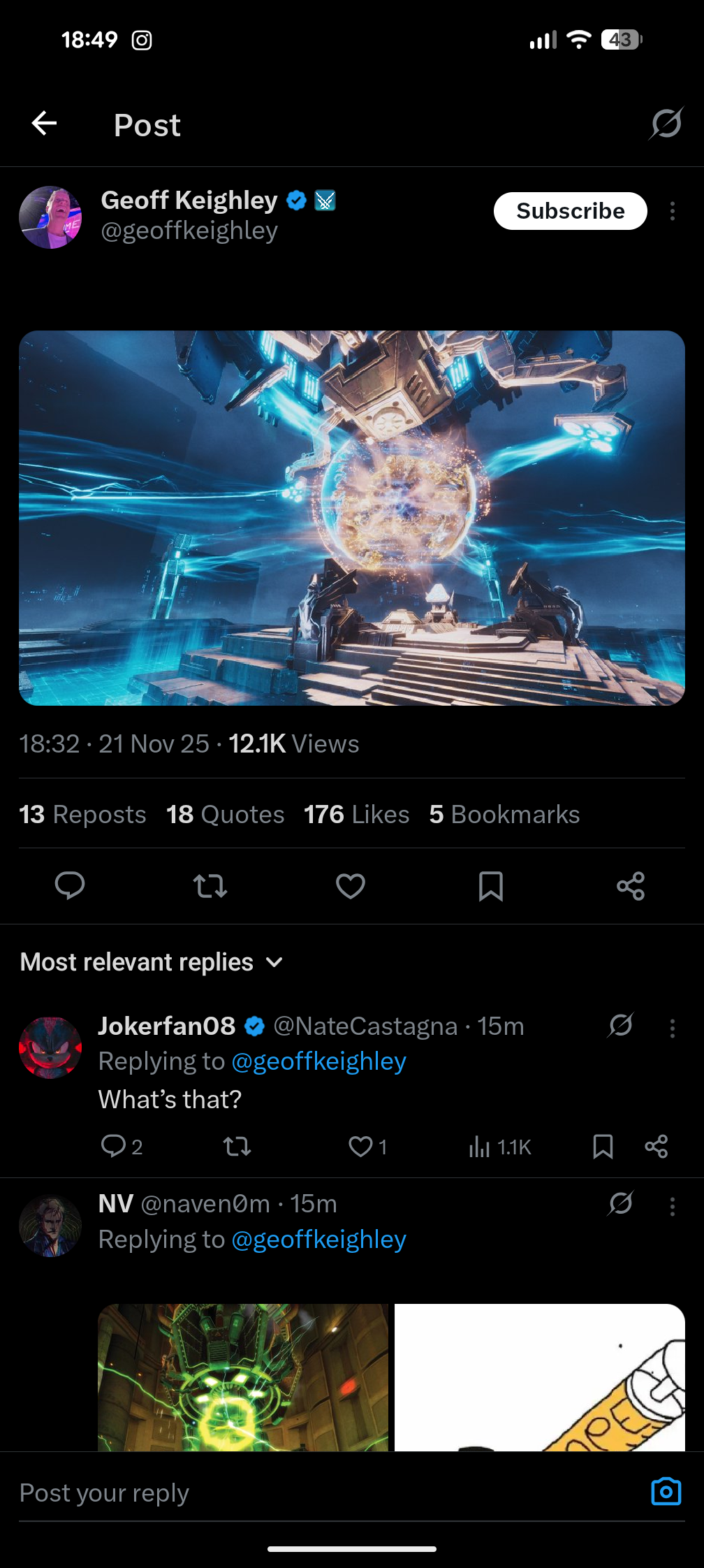
Task: Subscribe to Geoff Keighley
Action: click(x=571, y=211)
